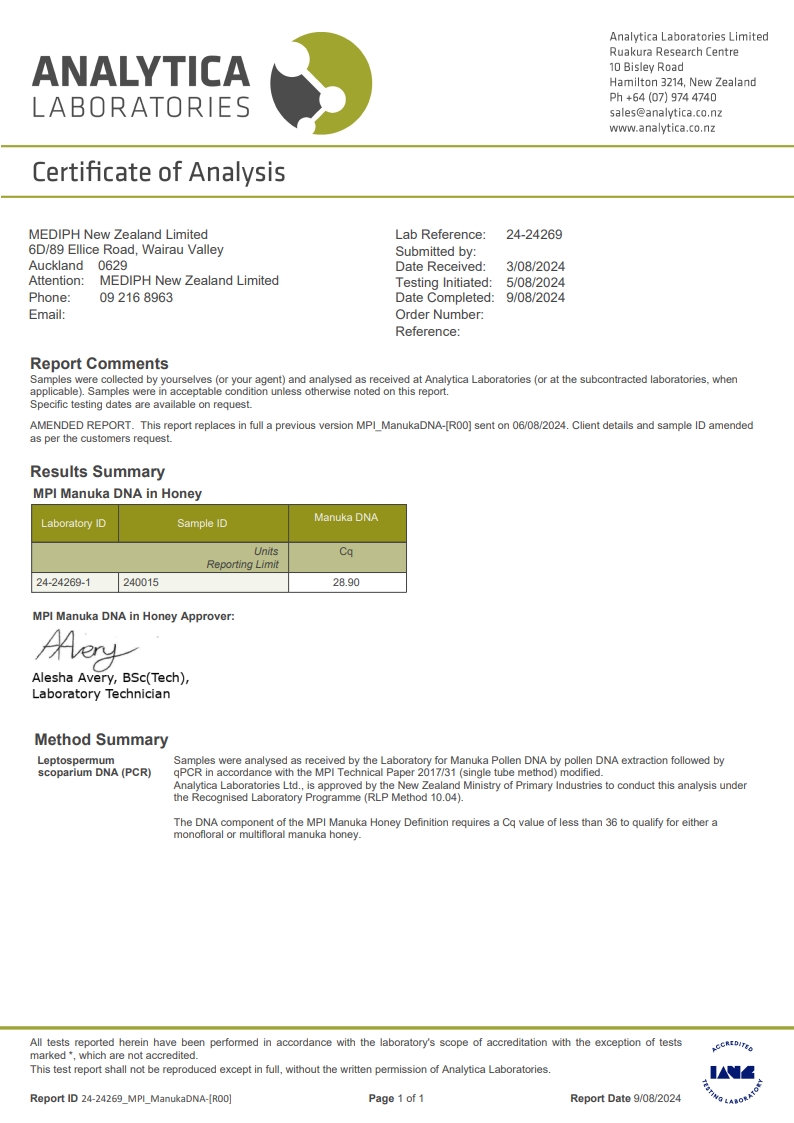Select the laboratory ID cell 24-24269-1
The image size is (794, 1123).
pos(74,582)
